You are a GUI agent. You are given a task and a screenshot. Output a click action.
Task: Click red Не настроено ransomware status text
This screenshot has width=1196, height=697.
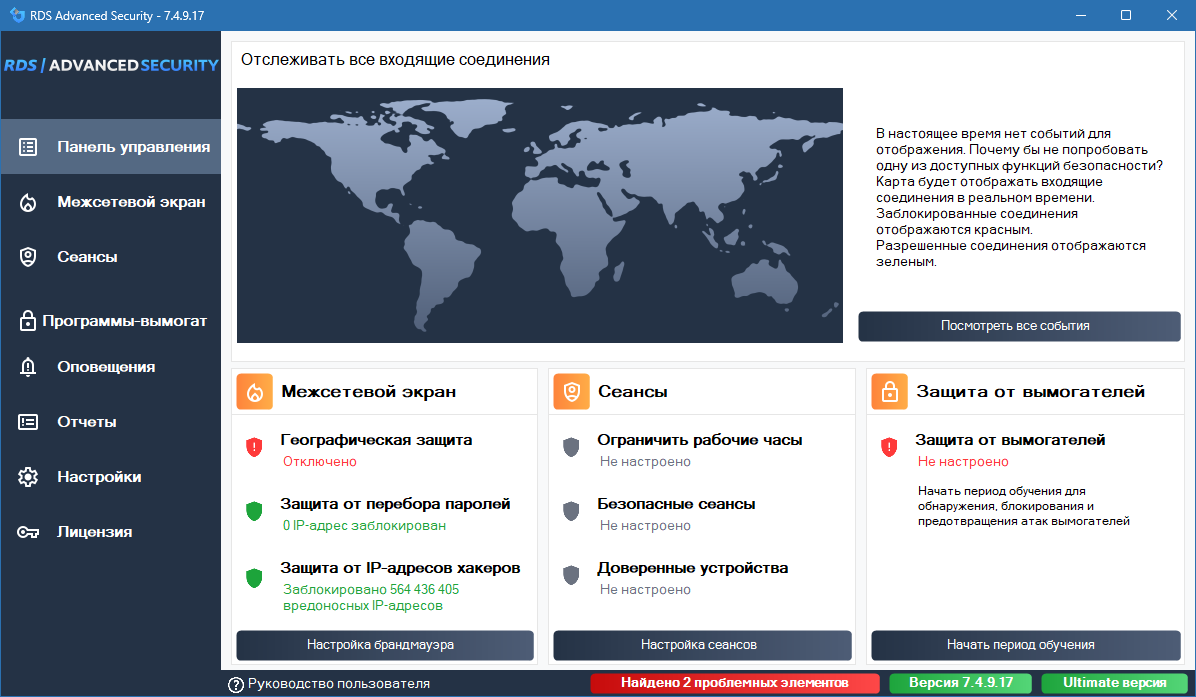click(963, 461)
